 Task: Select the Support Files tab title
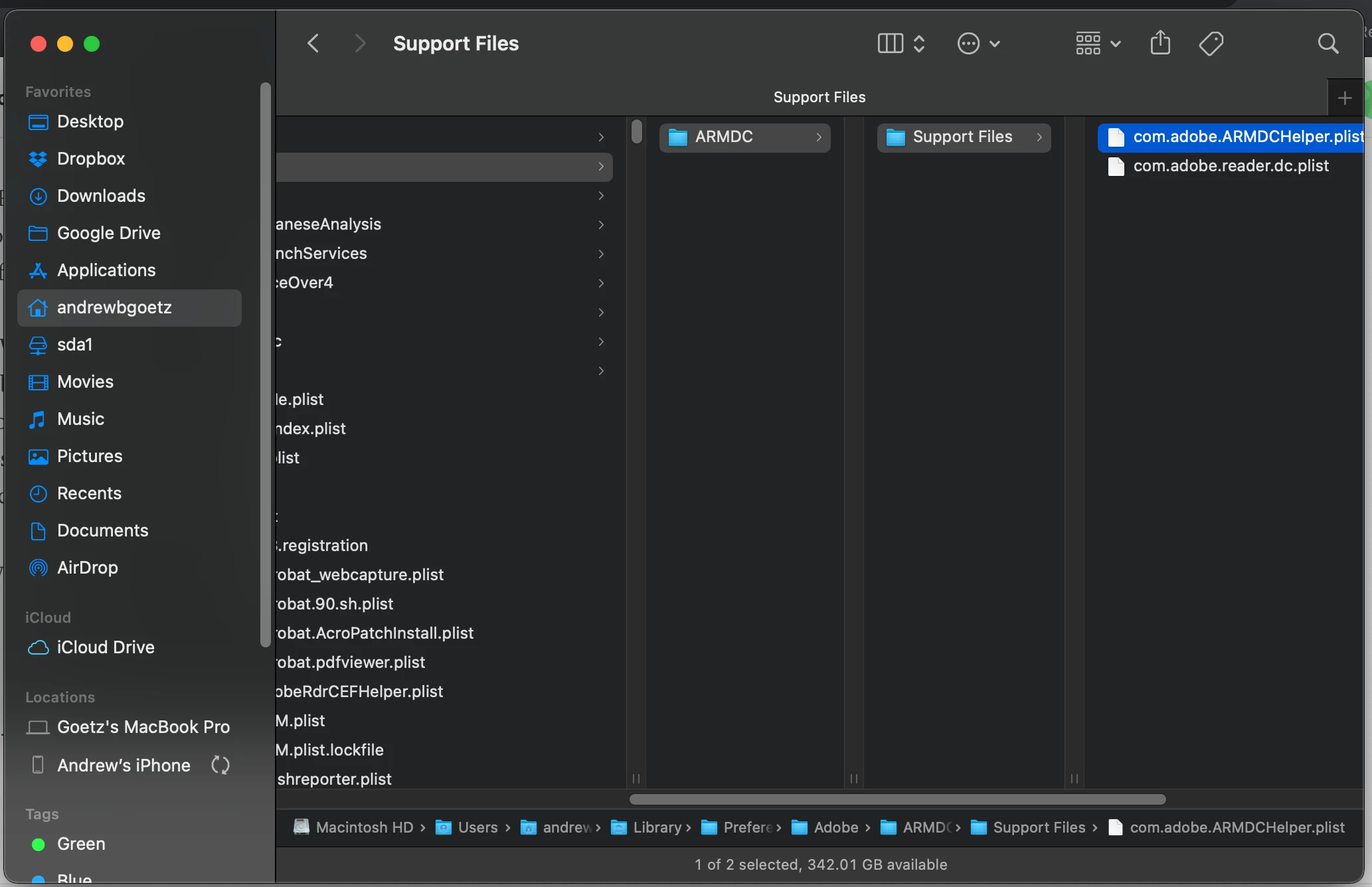coord(819,98)
